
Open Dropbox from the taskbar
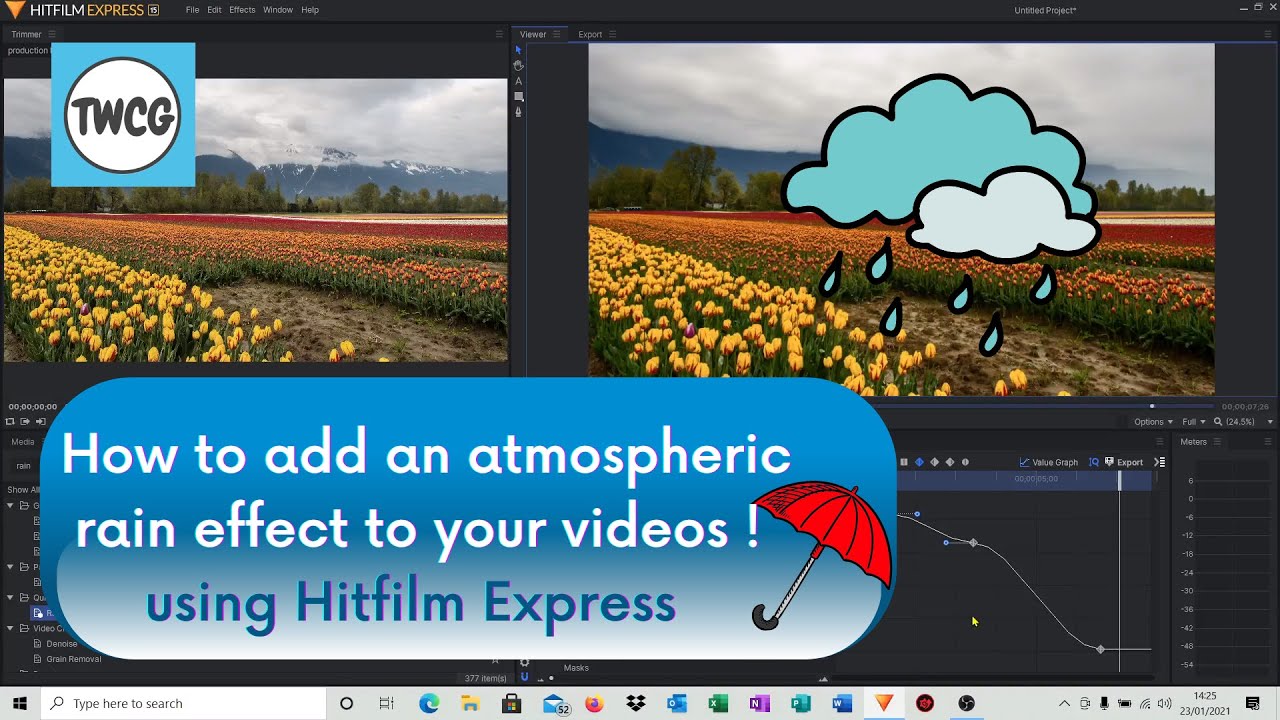click(x=636, y=703)
